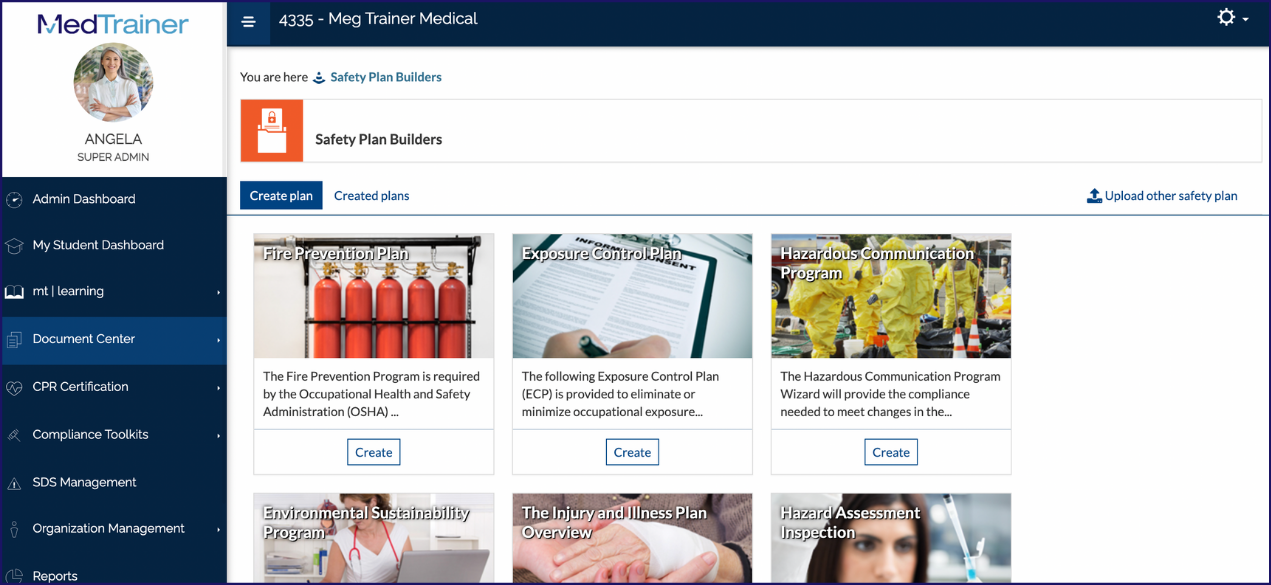This screenshot has width=1271, height=585.
Task: Open the Exposure Control Plan thumbnail image
Action: click(632, 296)
